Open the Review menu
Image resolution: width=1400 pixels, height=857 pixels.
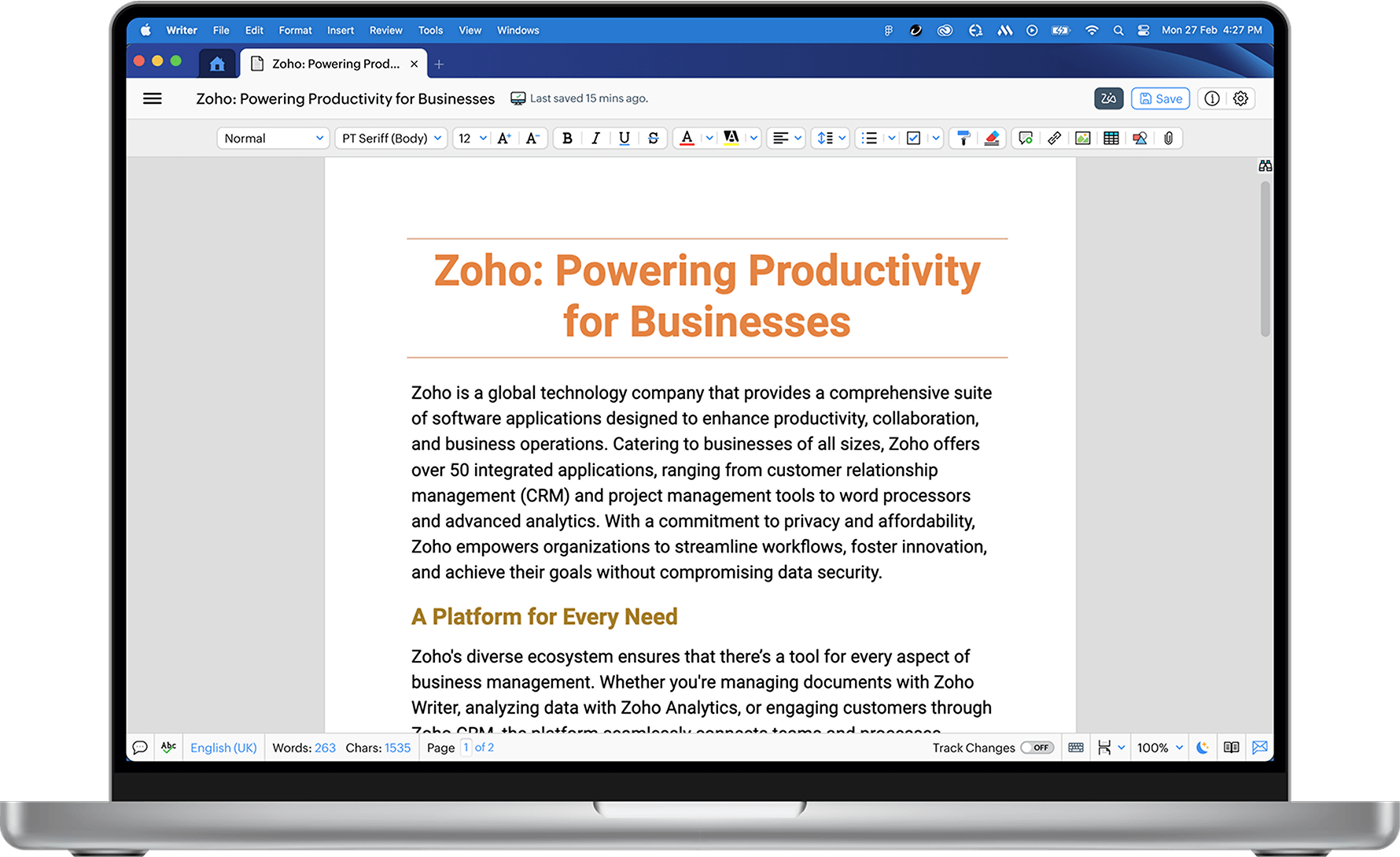[386, 31]
